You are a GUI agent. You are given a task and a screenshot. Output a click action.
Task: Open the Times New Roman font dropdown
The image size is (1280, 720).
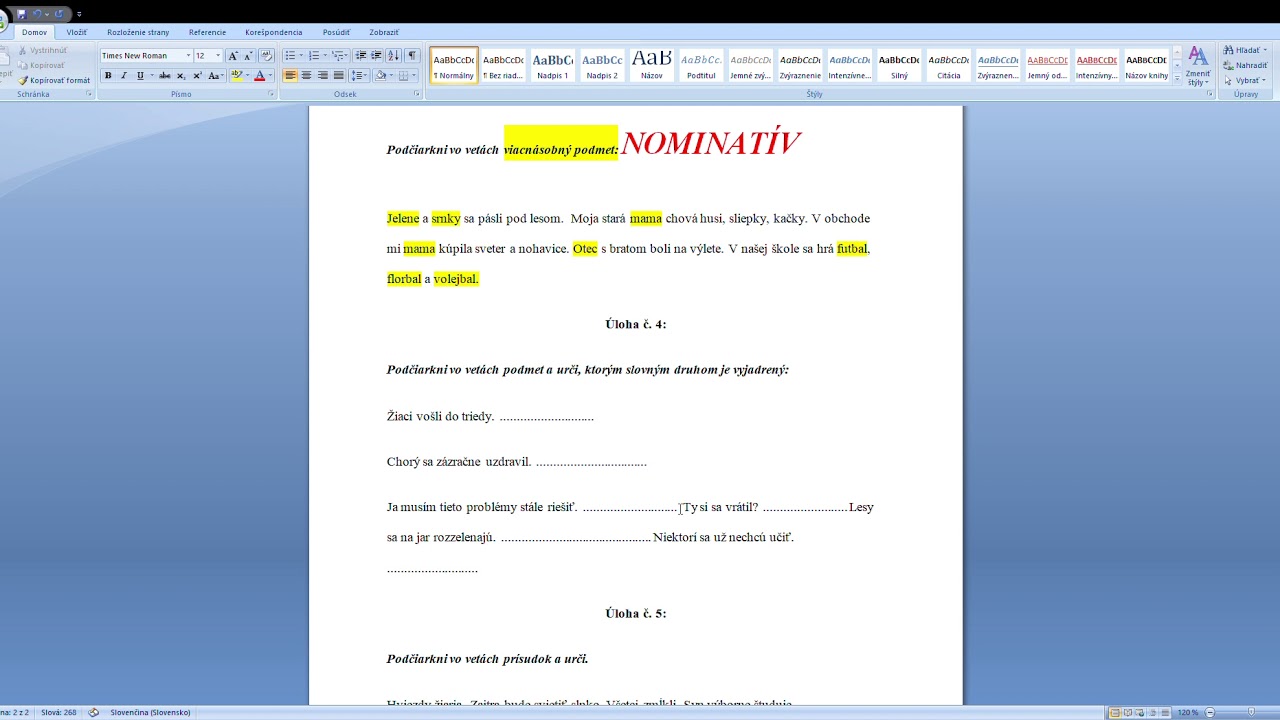[x=187, y=56]
